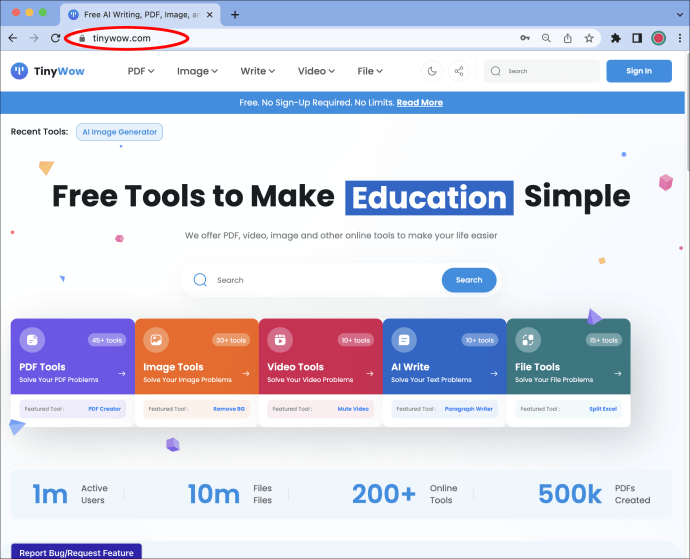The image size is (690, 559).
Task: Open the PDF Creator featured tool
Action: click(x=104, y=409)
